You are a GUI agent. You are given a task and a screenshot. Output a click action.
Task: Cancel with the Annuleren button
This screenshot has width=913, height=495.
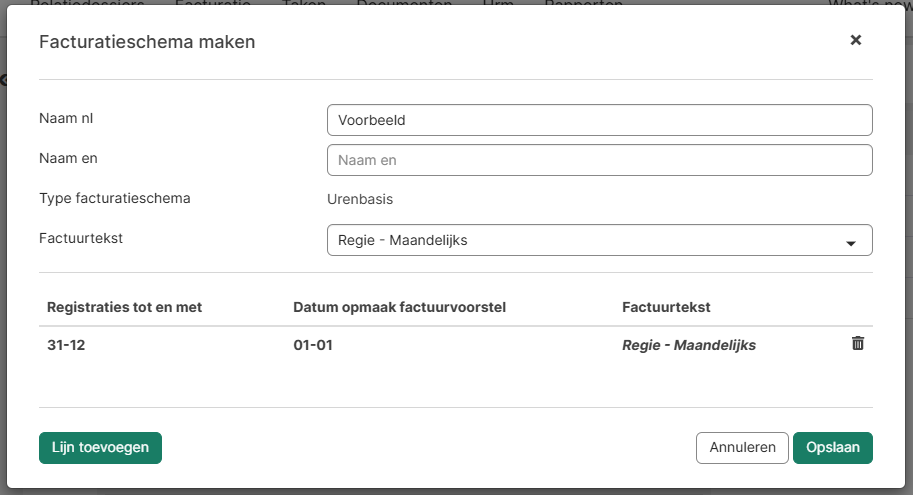coord(742,448)
